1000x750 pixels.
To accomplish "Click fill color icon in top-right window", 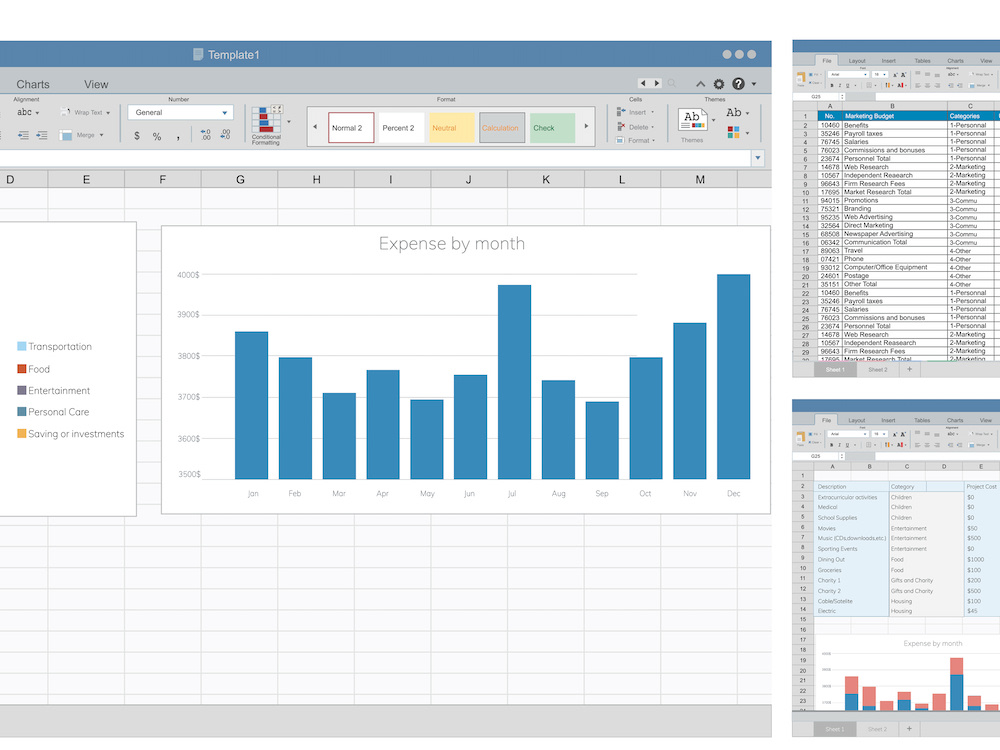I will 889,85.
